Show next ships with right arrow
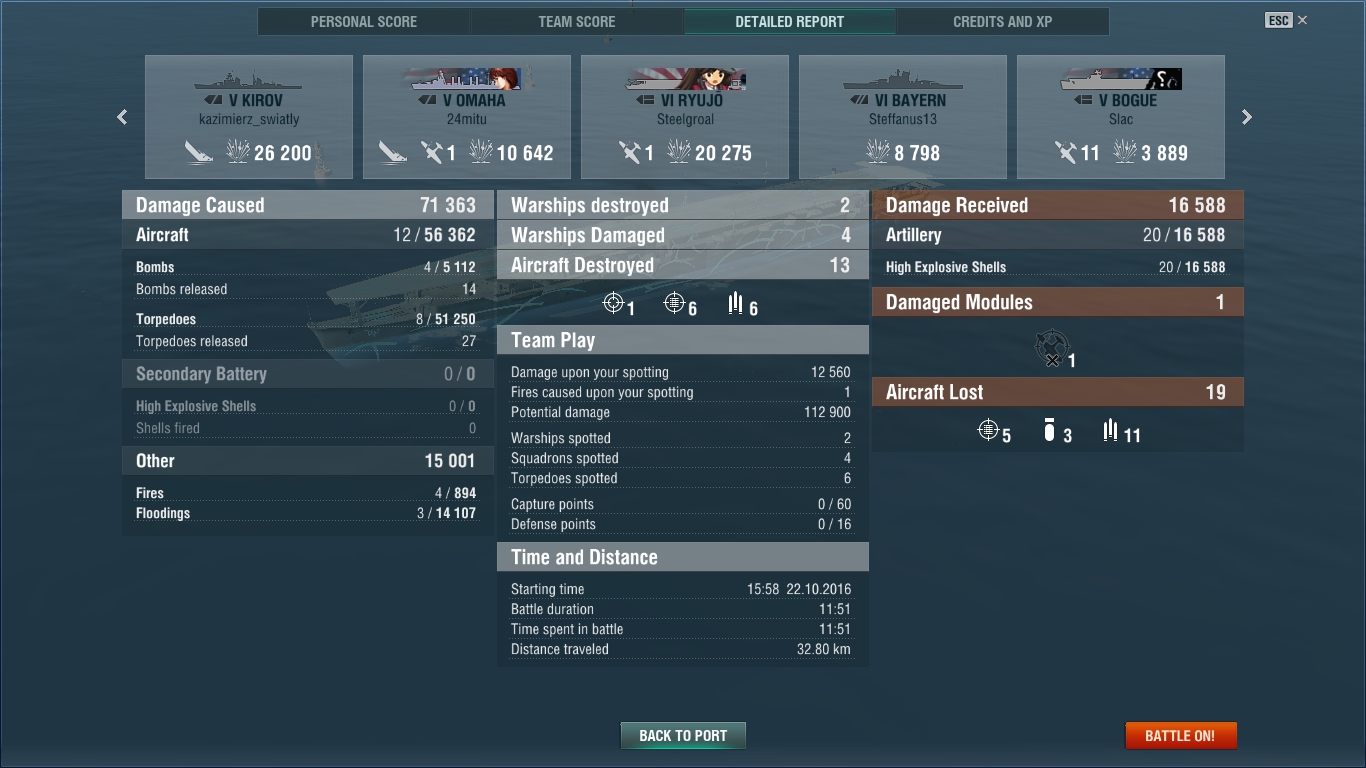The image size is (1366, 768). tap(1247, 117)
